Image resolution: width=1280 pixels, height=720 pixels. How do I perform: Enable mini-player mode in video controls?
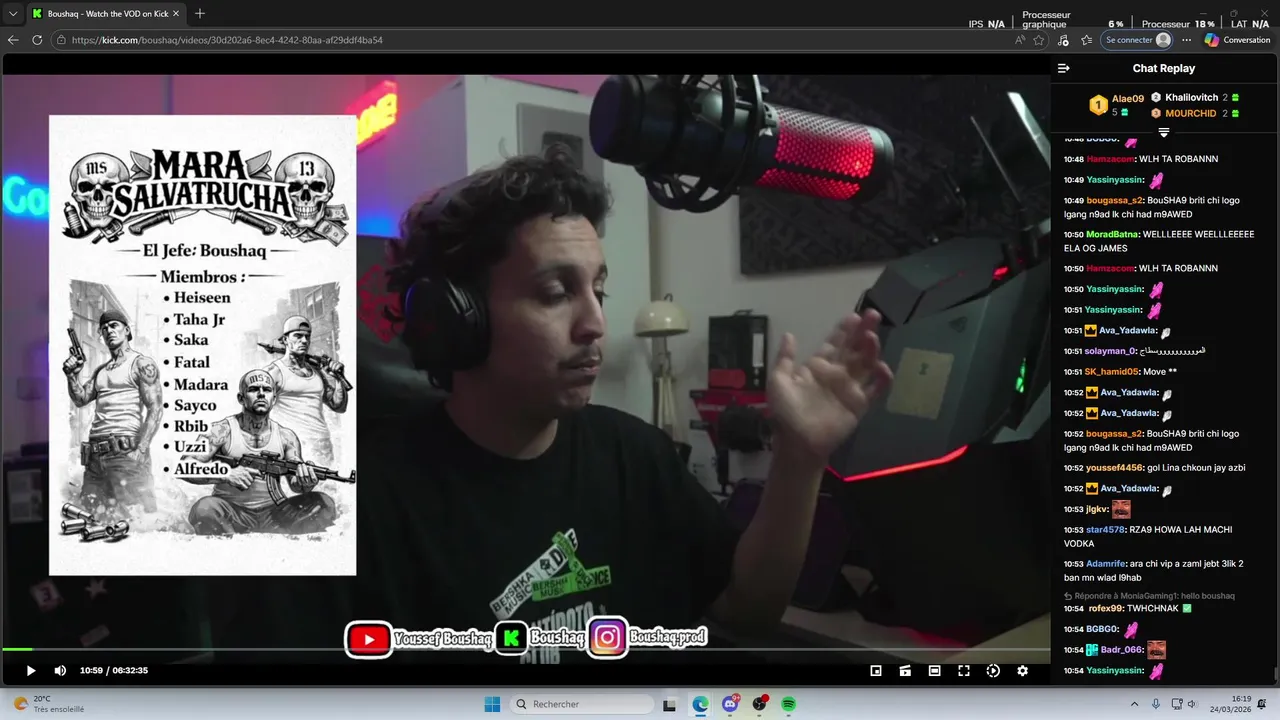click(876, 671)
